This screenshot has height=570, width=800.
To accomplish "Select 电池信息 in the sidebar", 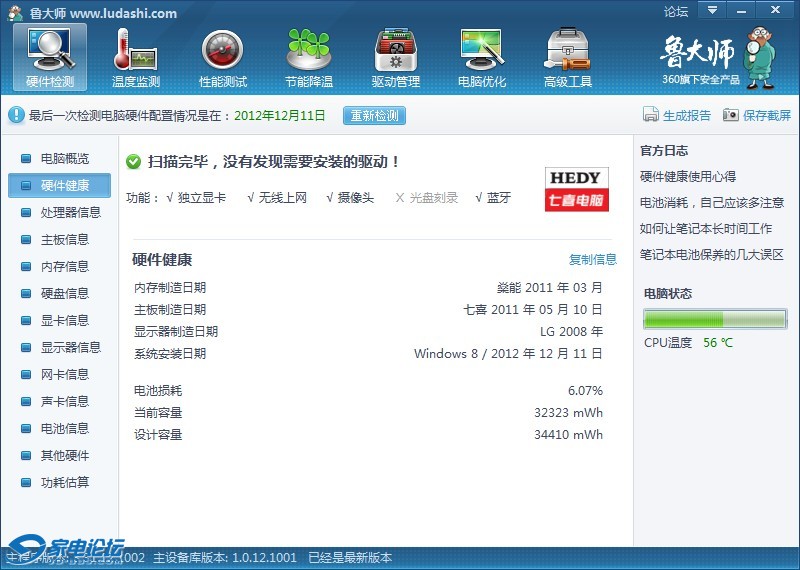I will (64, 429).
